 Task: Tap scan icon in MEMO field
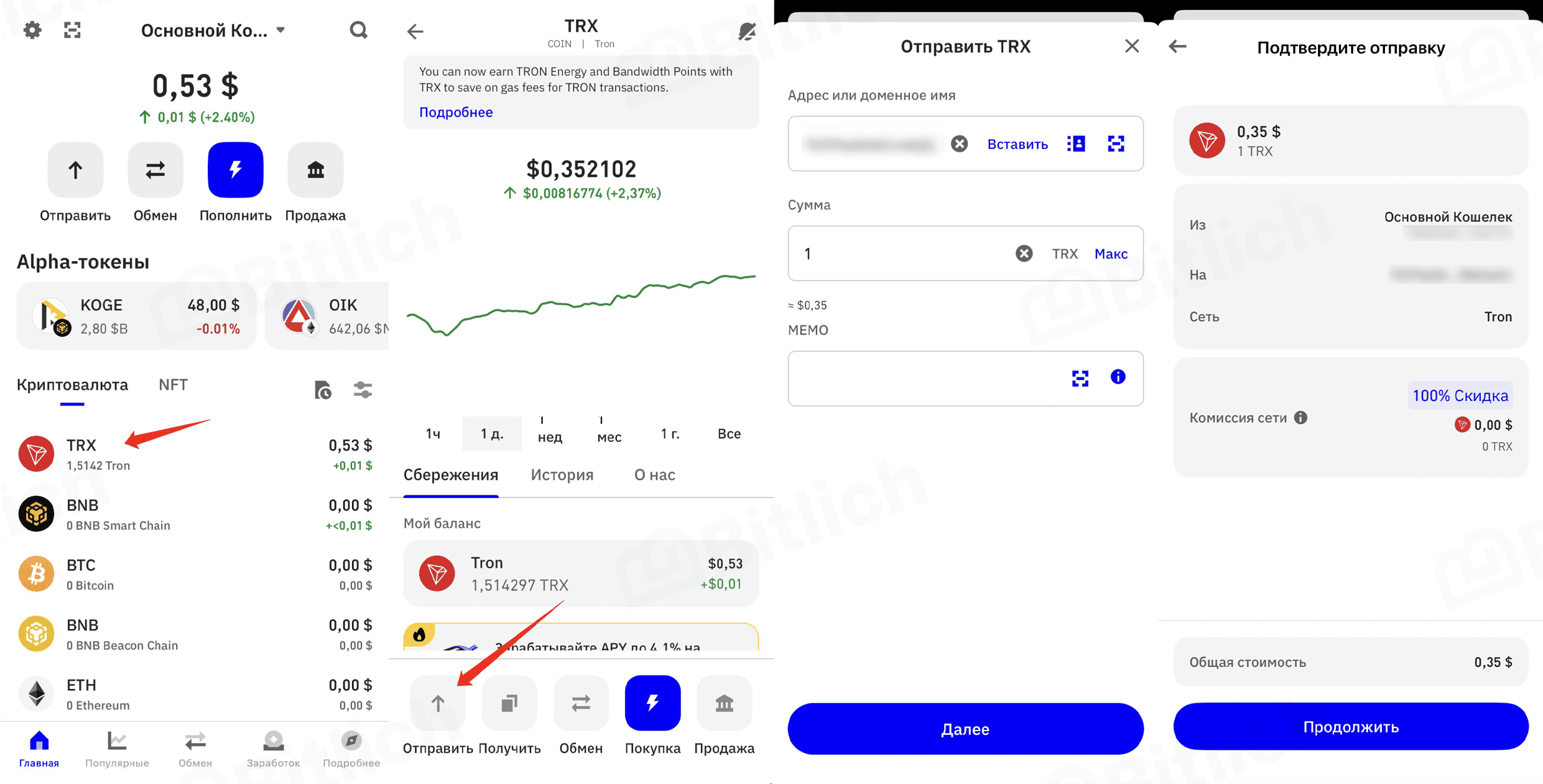point(1080,377)
